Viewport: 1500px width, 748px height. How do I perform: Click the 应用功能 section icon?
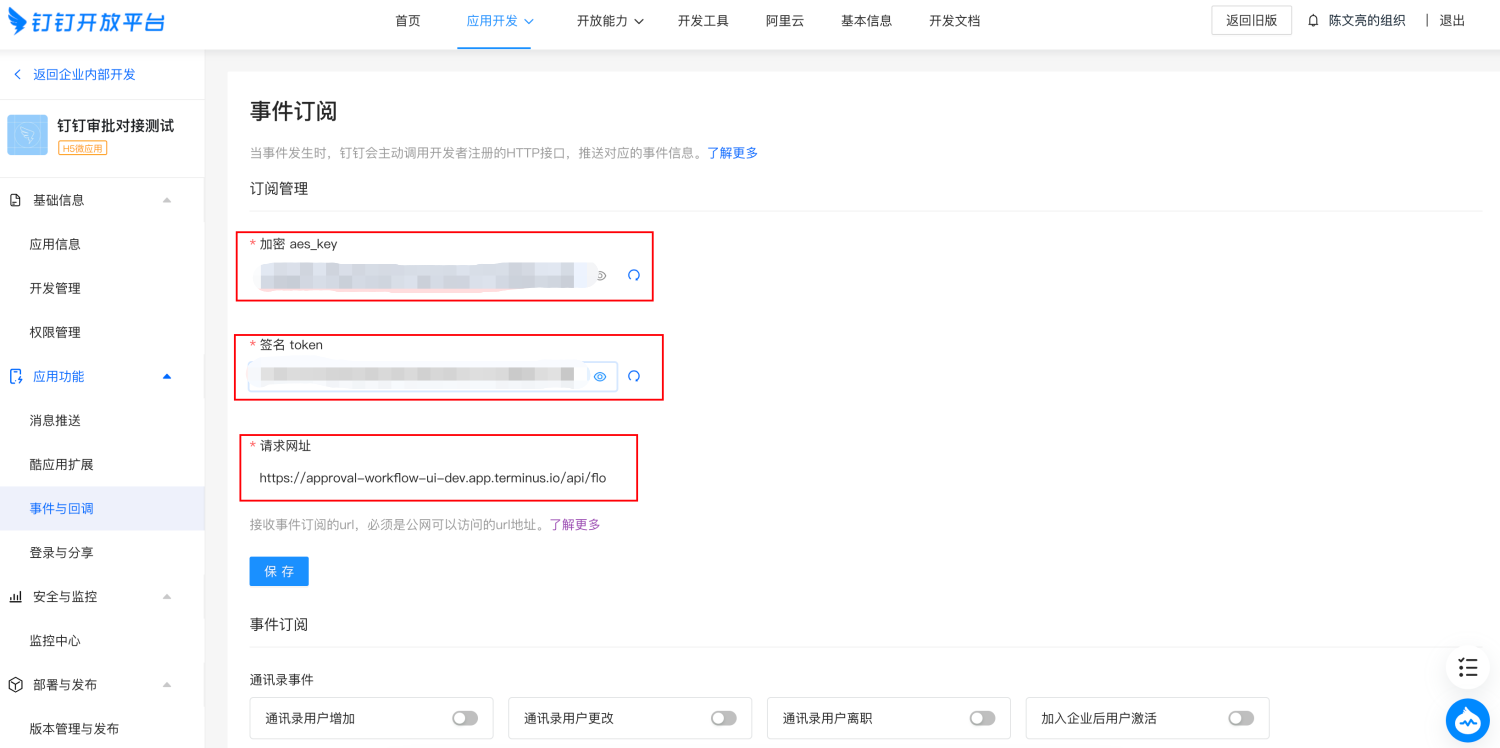point(15,376)
